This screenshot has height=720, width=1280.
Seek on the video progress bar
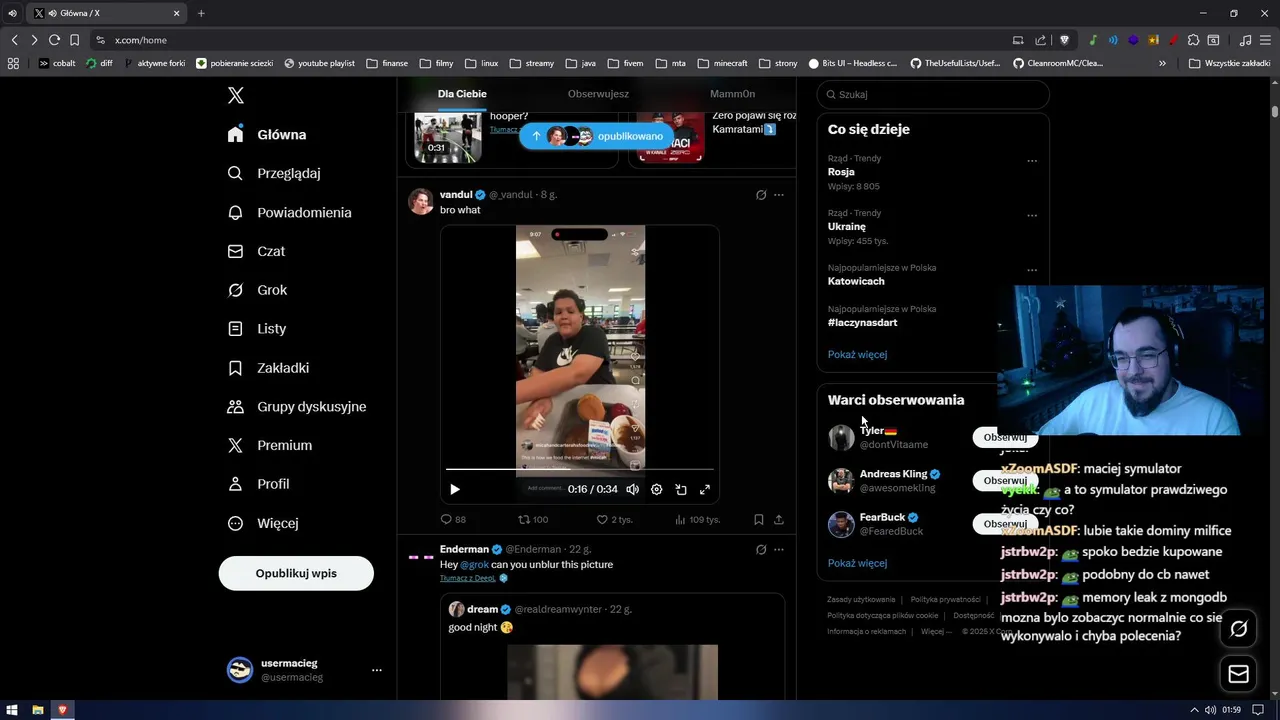tap(580, 468)
